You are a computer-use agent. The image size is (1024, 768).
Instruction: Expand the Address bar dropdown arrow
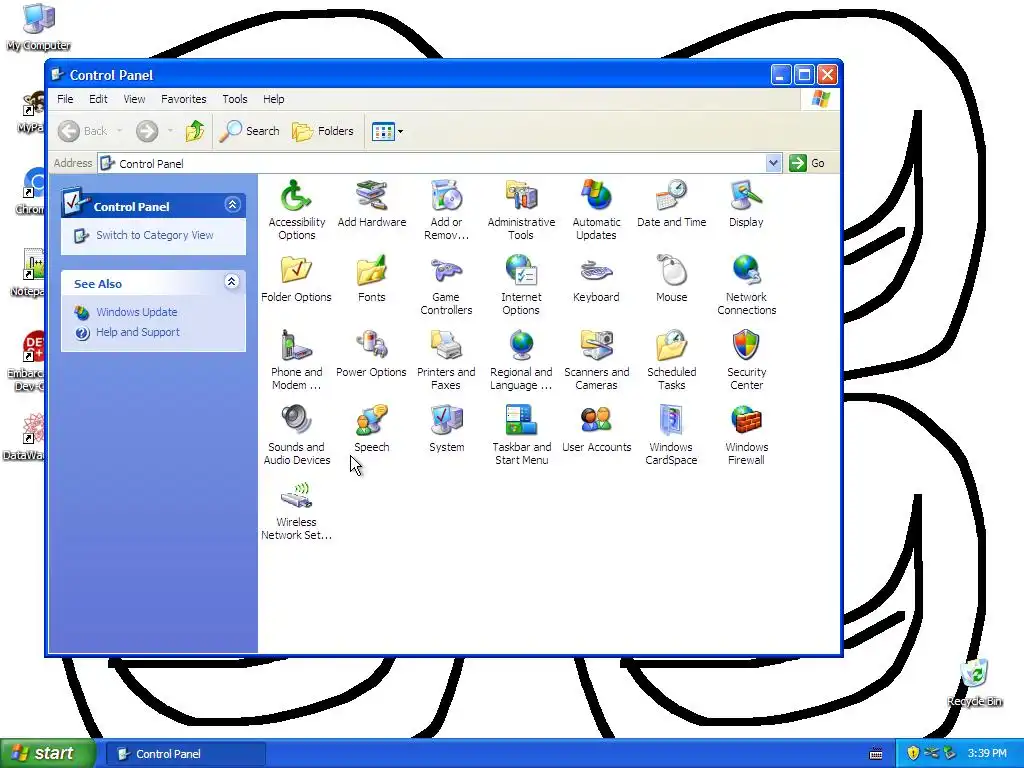(x=773, y=163)
